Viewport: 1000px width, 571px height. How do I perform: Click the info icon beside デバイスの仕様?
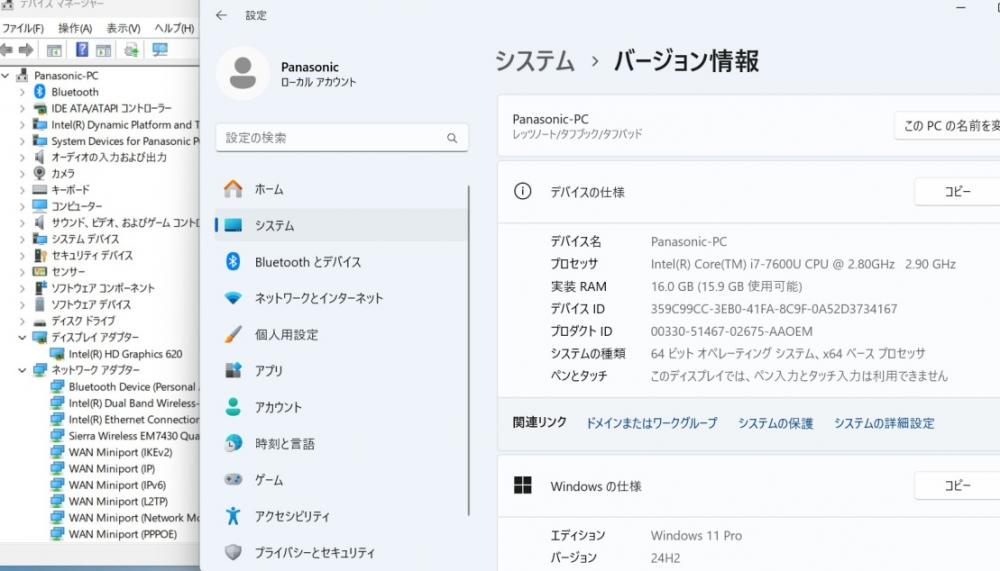point(522,191)
